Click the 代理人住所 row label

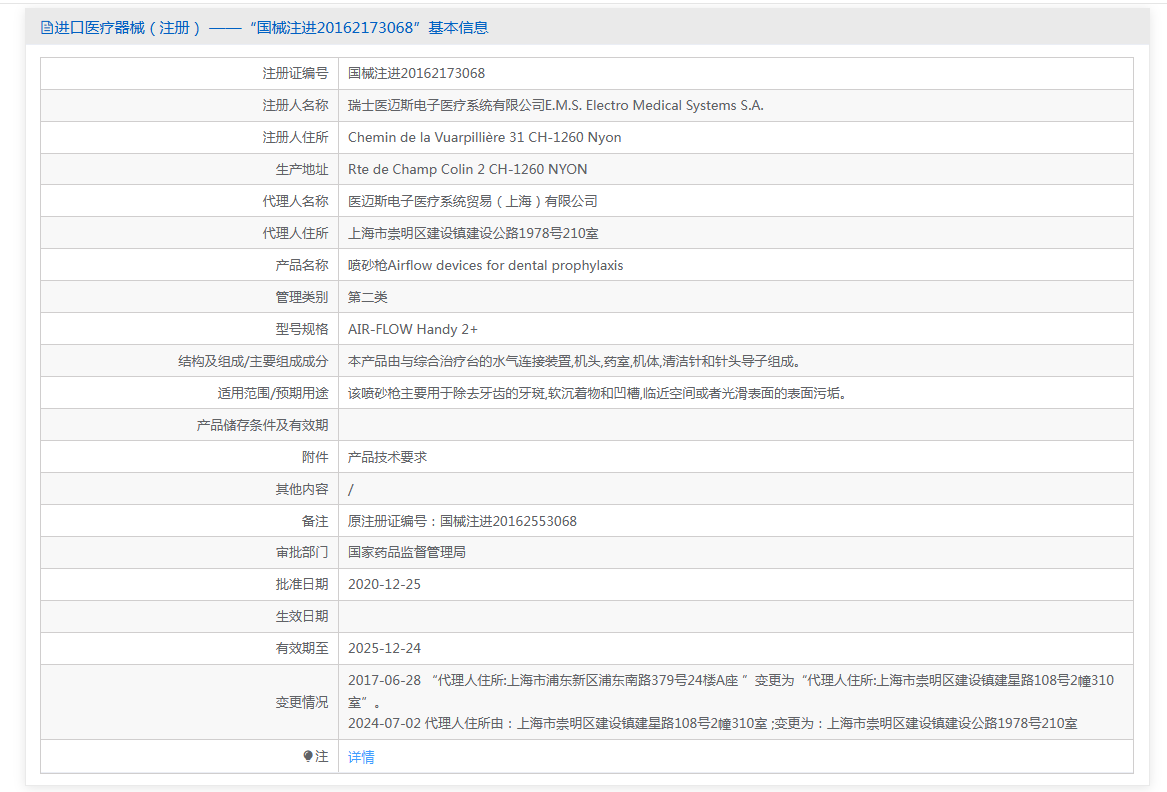pos(295,233)
